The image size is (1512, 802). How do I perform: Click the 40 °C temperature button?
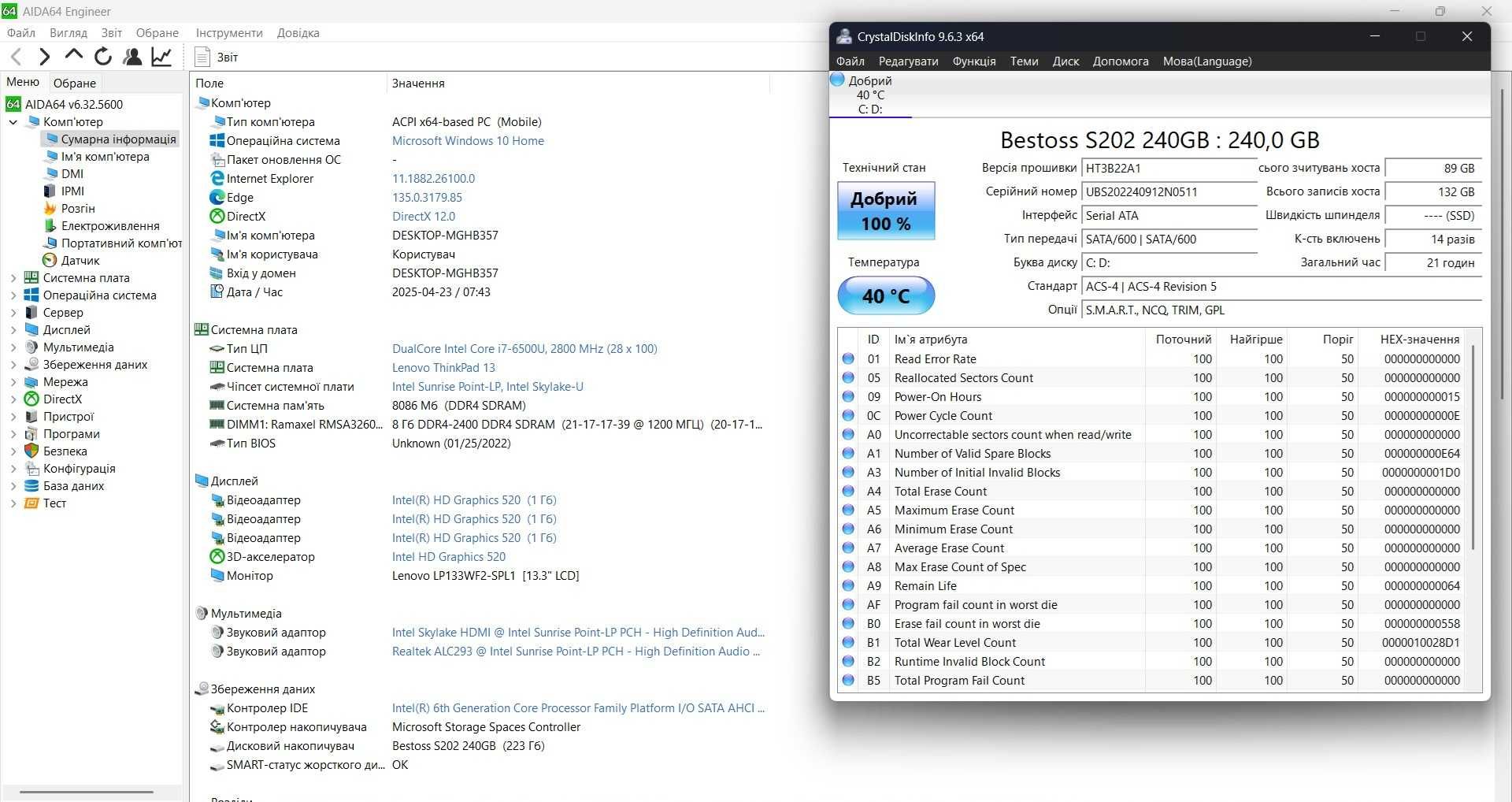(x=886, y=295)
